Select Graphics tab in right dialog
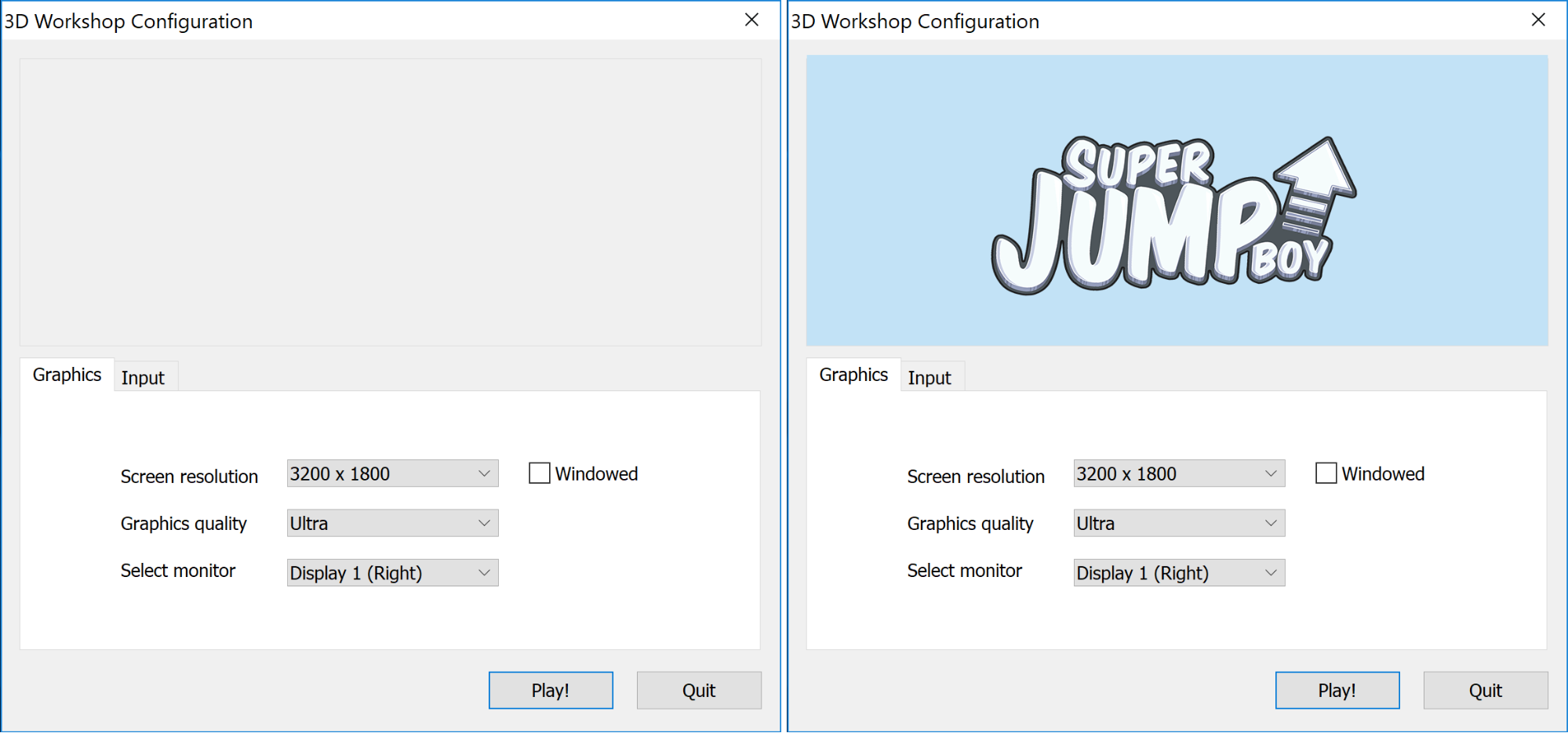1568x733 pixels. (x=853, y=375)
